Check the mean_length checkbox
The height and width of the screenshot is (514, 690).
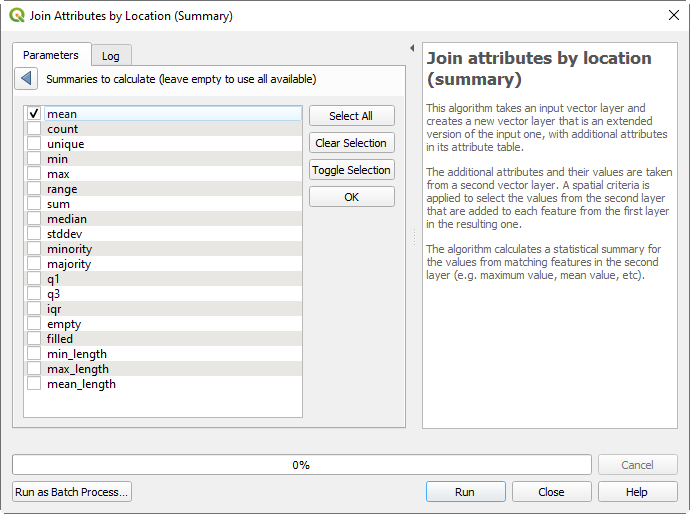pyautogui.click(x=34, y=384)
